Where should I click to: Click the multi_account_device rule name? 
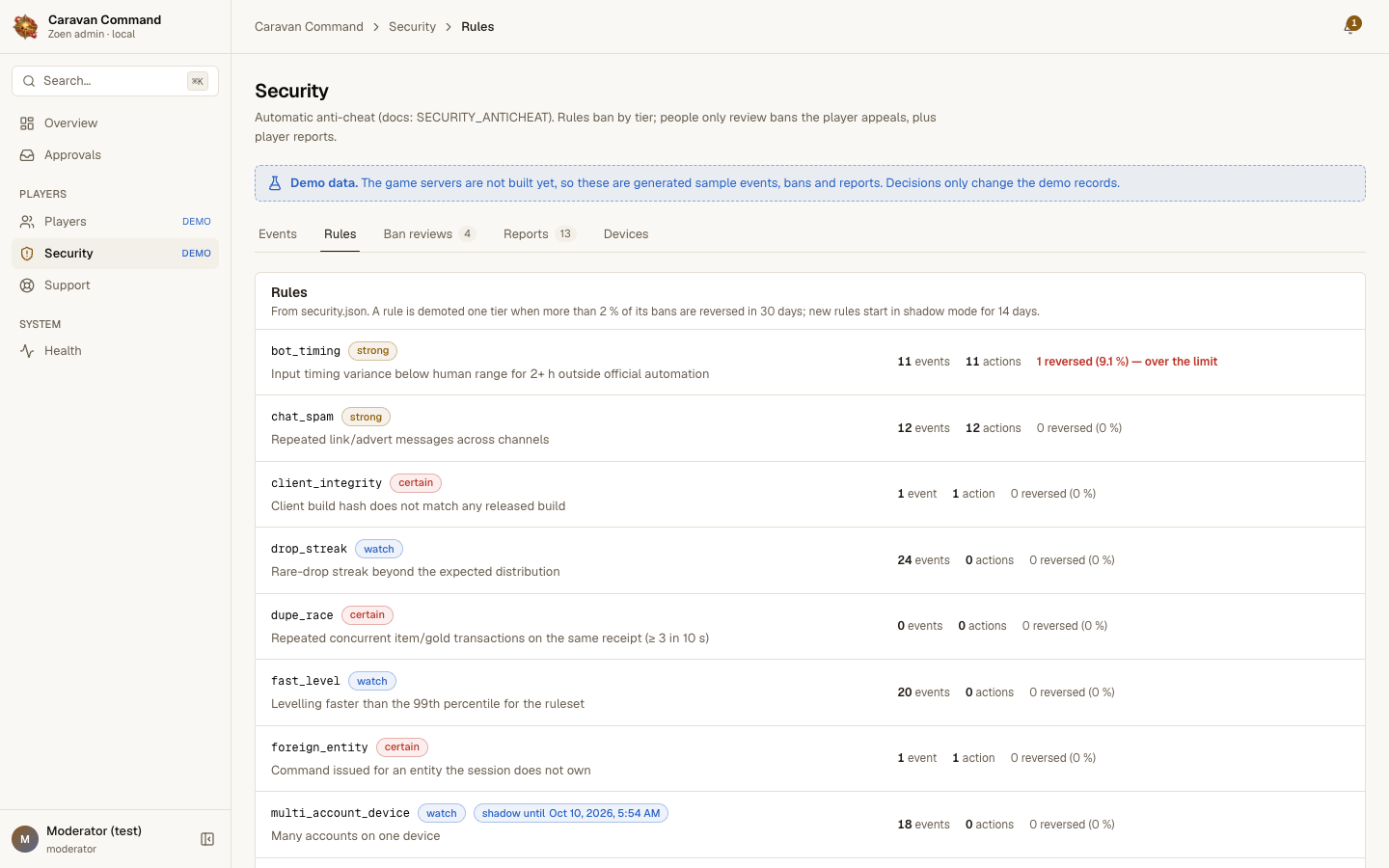click(340, 813)
